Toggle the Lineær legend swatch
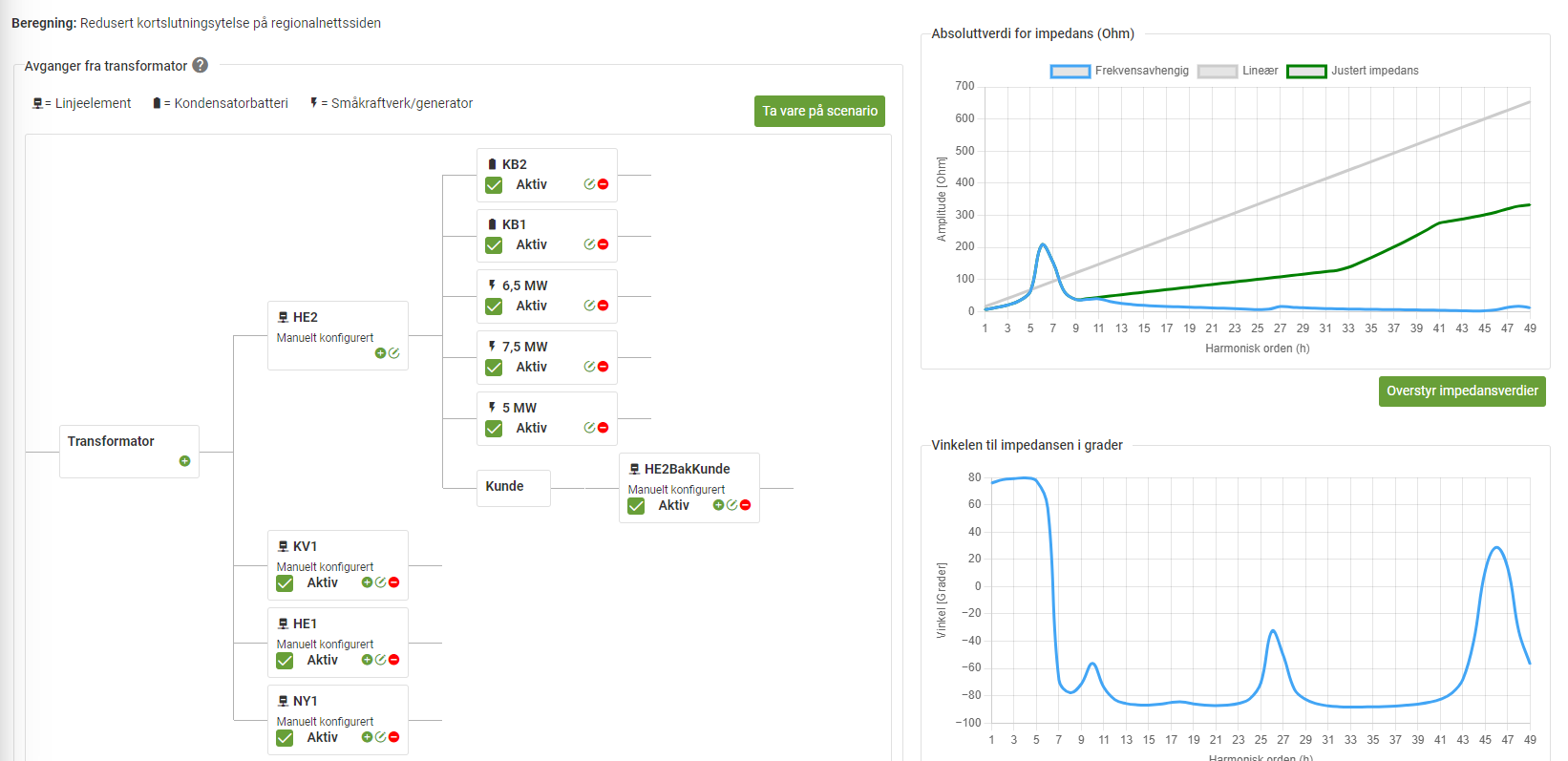This screenshot has width=1568, height=761. pyautogui.click(x=1218, y=71)
